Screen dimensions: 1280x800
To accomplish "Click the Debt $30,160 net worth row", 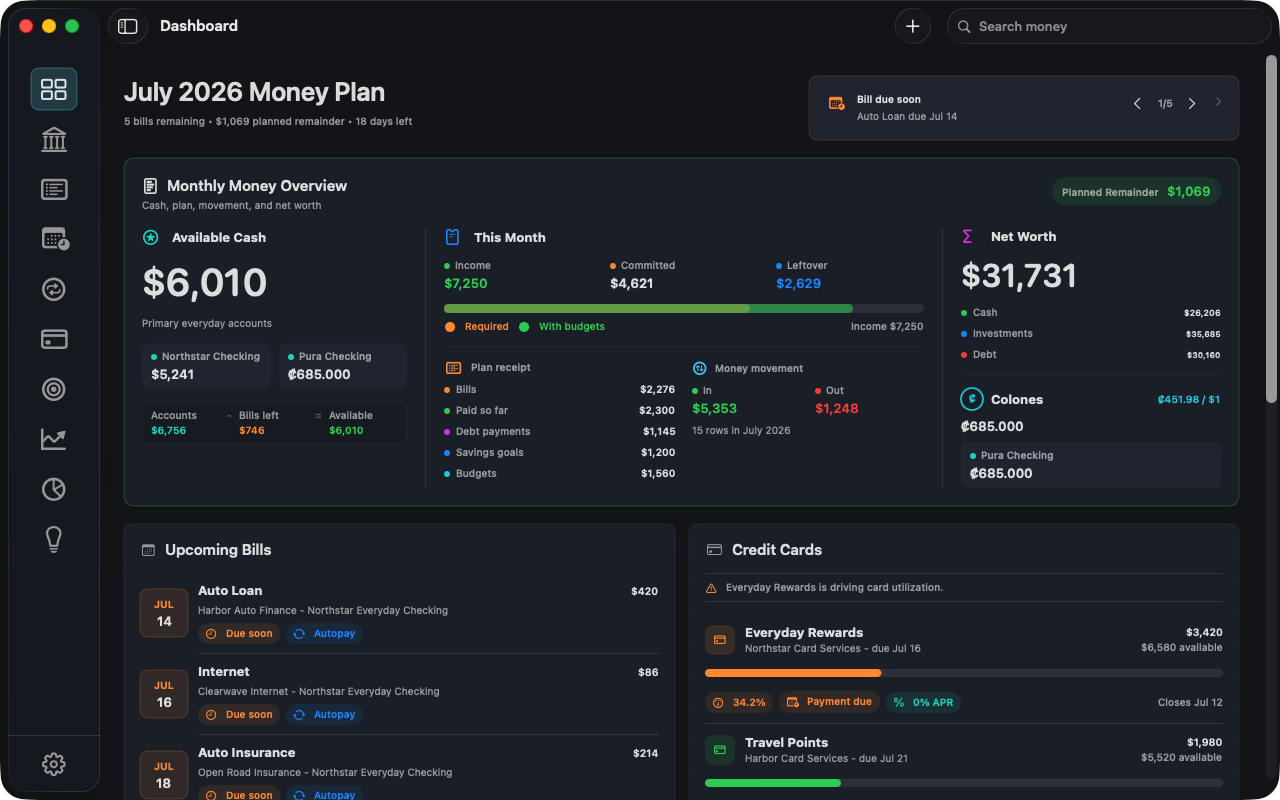I will (x=1090, y=355).
